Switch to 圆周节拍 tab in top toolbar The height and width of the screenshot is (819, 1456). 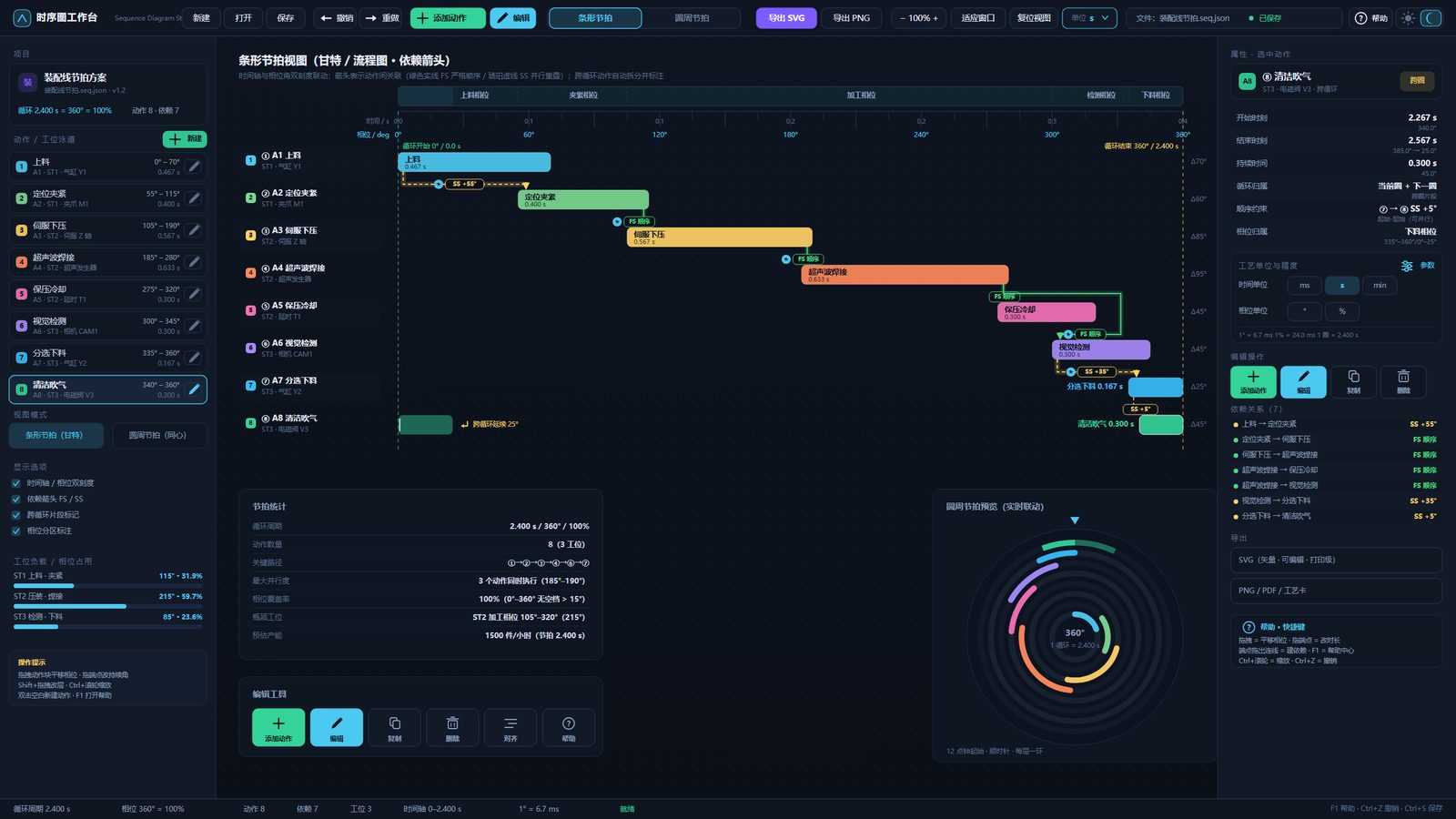pos(692,18)
